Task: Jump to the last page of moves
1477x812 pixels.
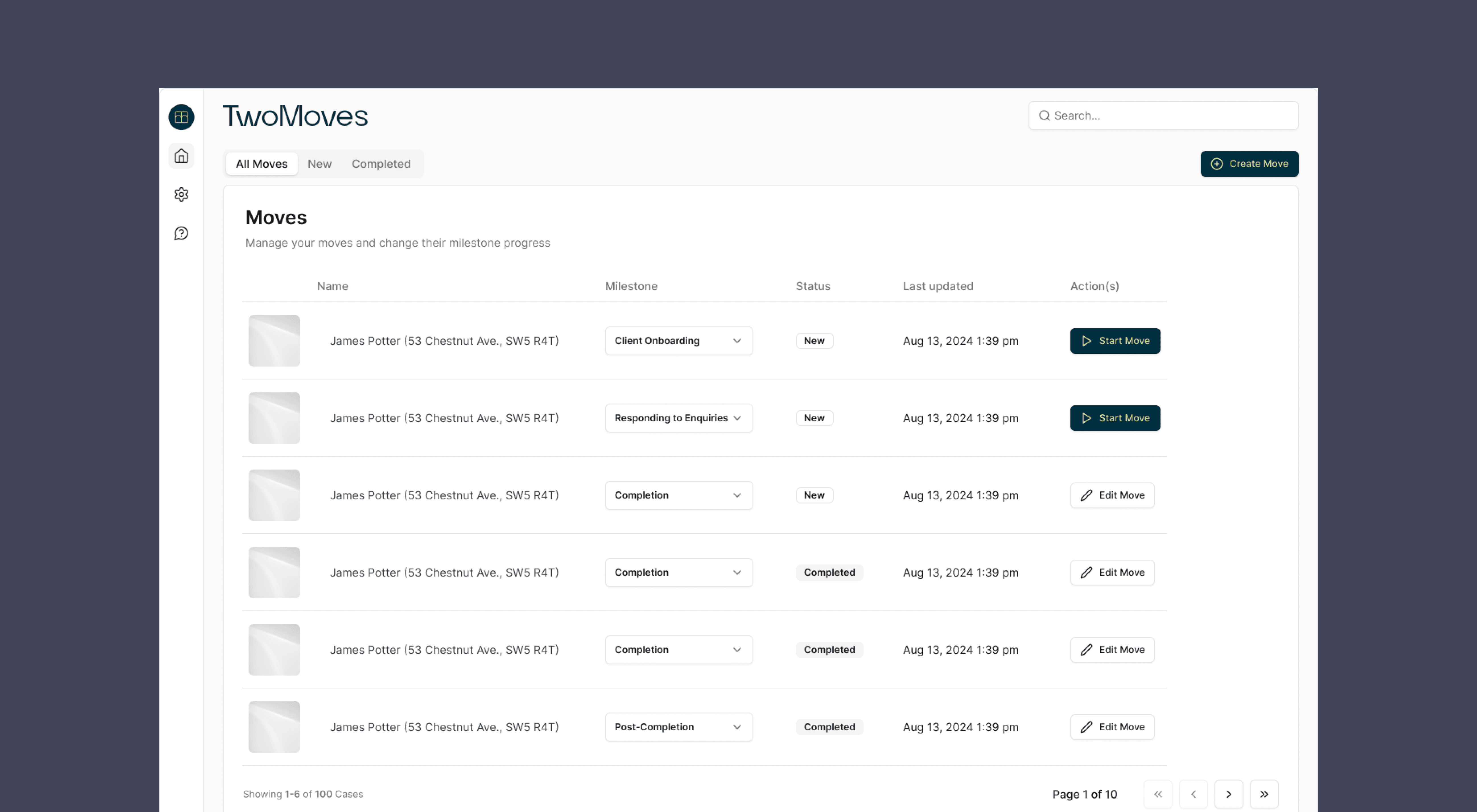Action: (x=1264, y=794)
